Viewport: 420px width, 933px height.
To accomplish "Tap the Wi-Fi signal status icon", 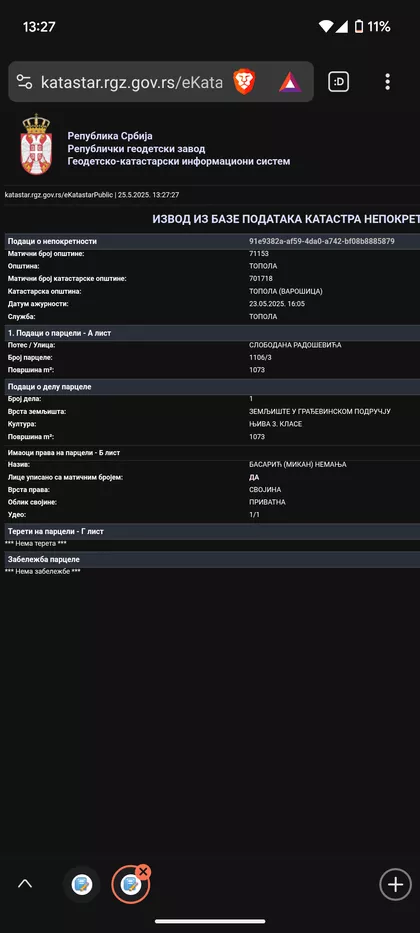I will 325,26.
